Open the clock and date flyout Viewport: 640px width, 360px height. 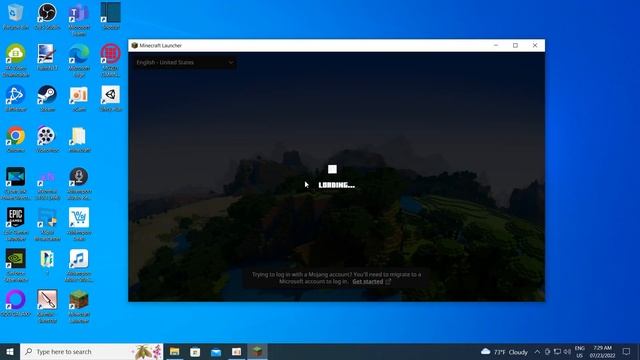[x=602, y=351]
